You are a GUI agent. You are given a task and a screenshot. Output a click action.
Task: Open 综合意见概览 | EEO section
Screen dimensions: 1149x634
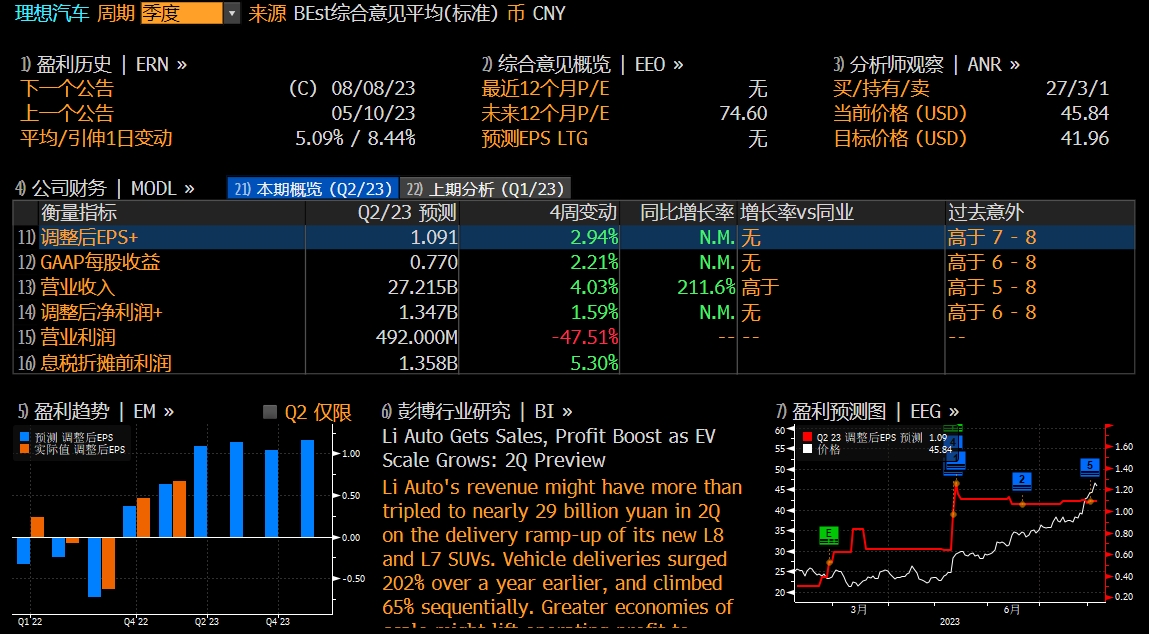click(583, 64)
